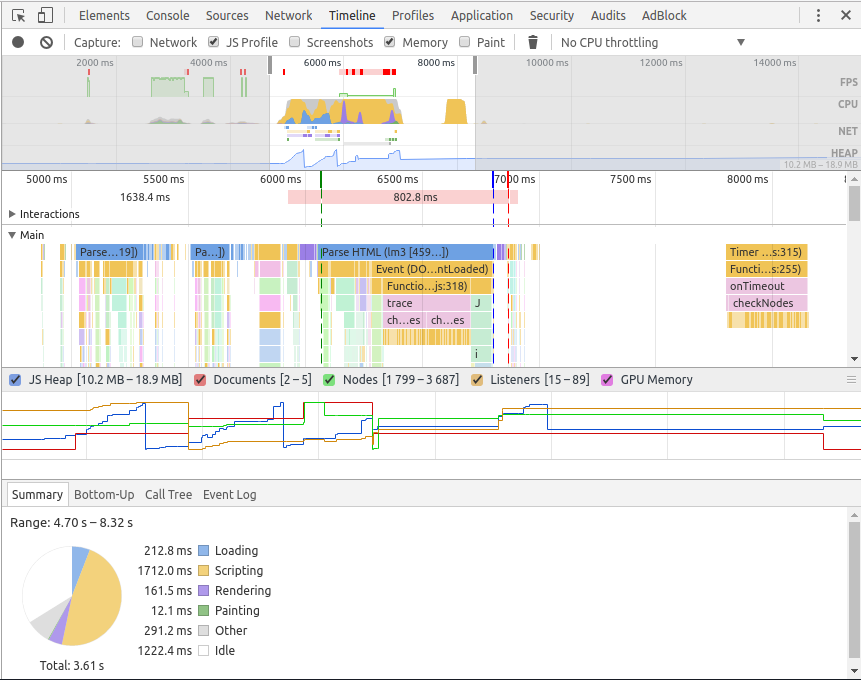Click the yellow Scripting legend swatch

(203, 570)
